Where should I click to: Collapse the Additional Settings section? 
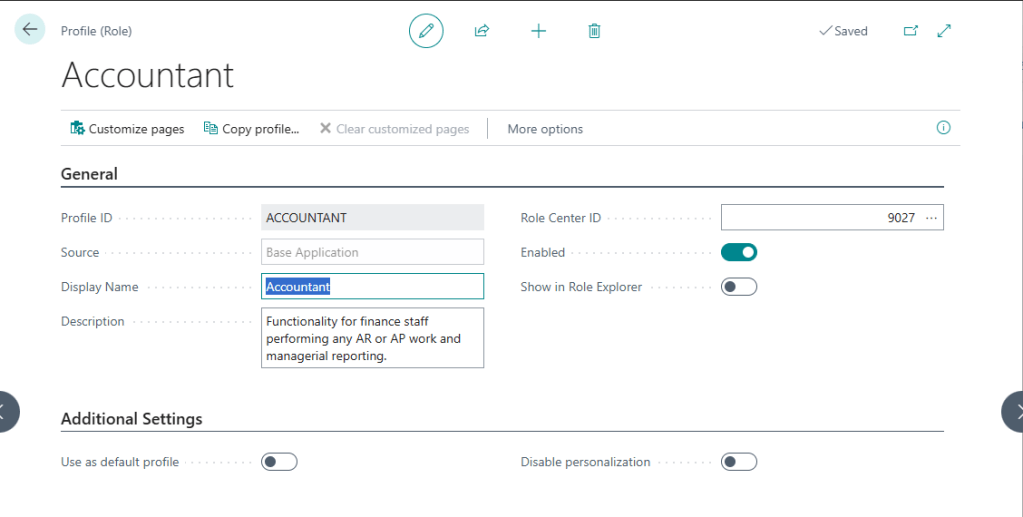click(132, 419)
